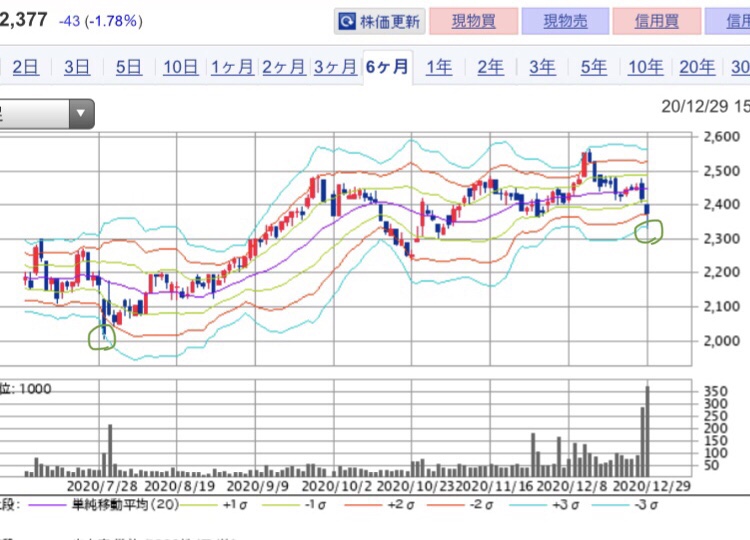Click the price change -43 (-1.78%)

click(x=100, y=21)
